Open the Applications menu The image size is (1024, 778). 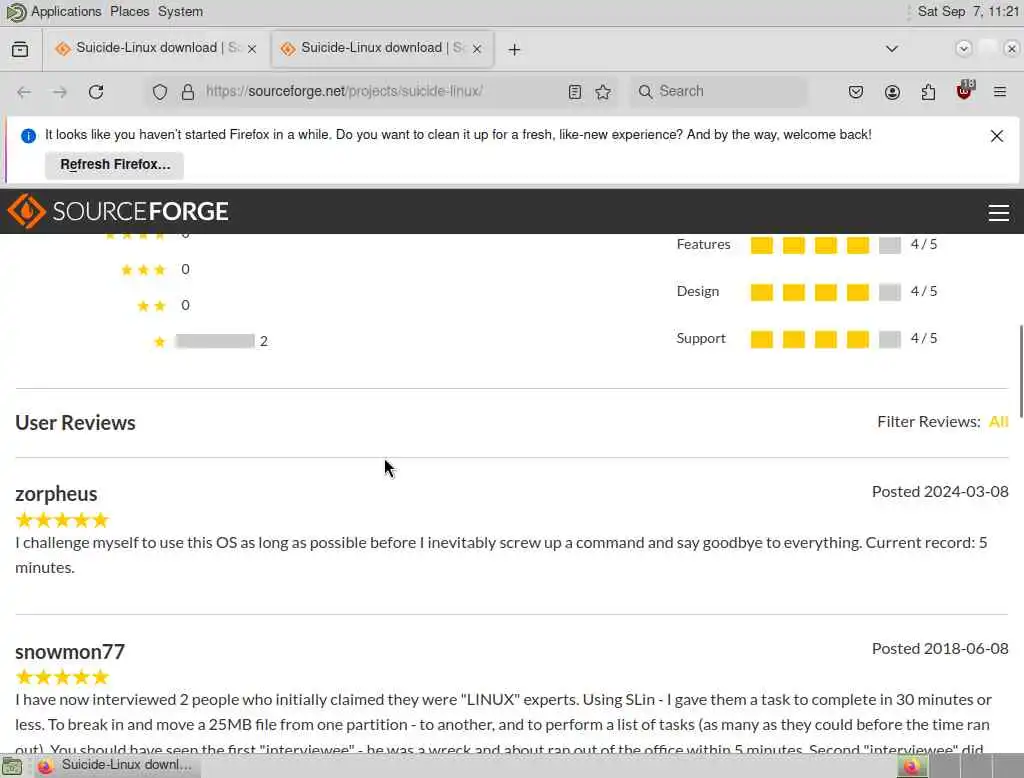(66, 12)
